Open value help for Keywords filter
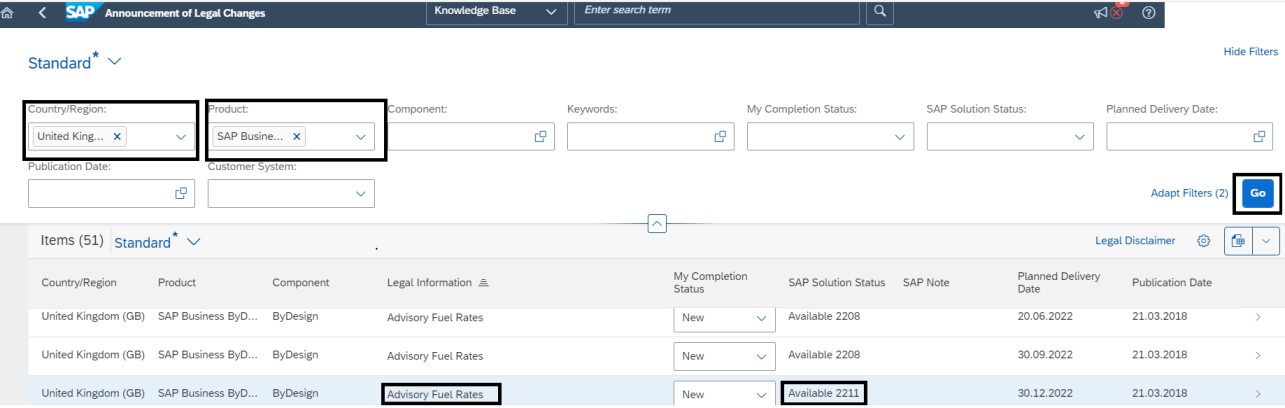This screenshot has height=408, width=1285. tap(720, 136)
